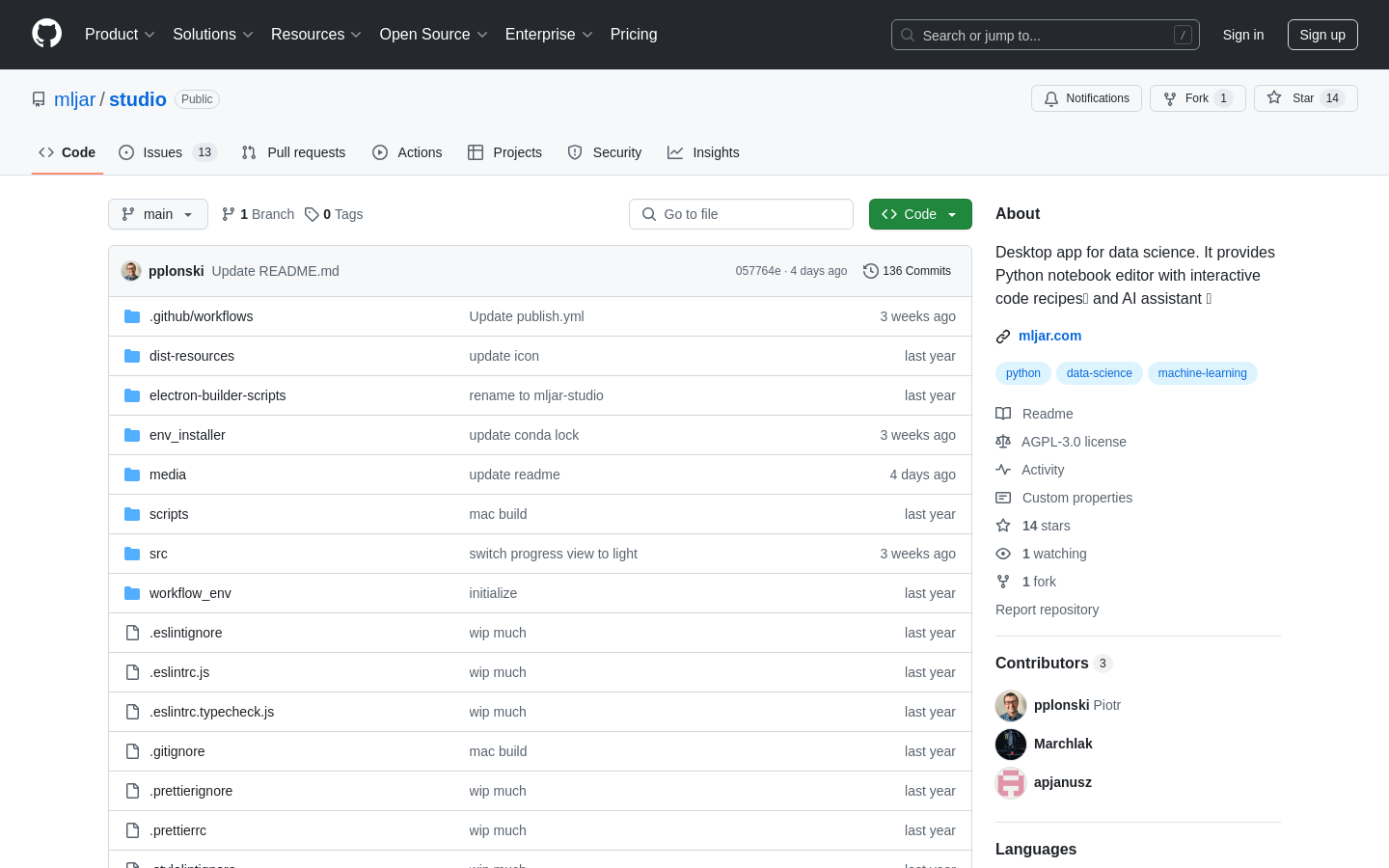Viewport: 1389px width, 868px height.
Task: Open apjanusz contributor avatar
Action: click(1011, 783)
